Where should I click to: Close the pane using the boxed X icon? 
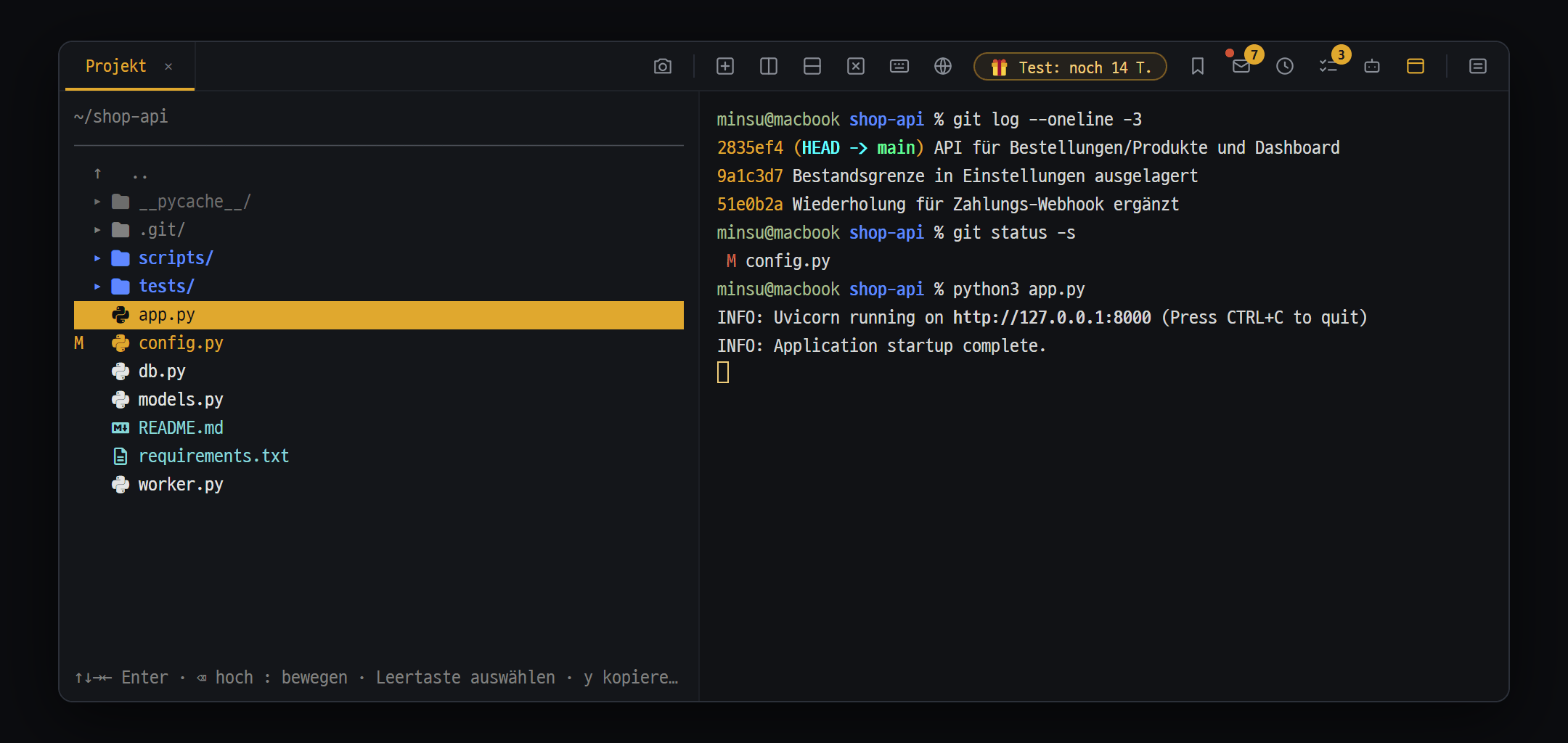[856, 67]
